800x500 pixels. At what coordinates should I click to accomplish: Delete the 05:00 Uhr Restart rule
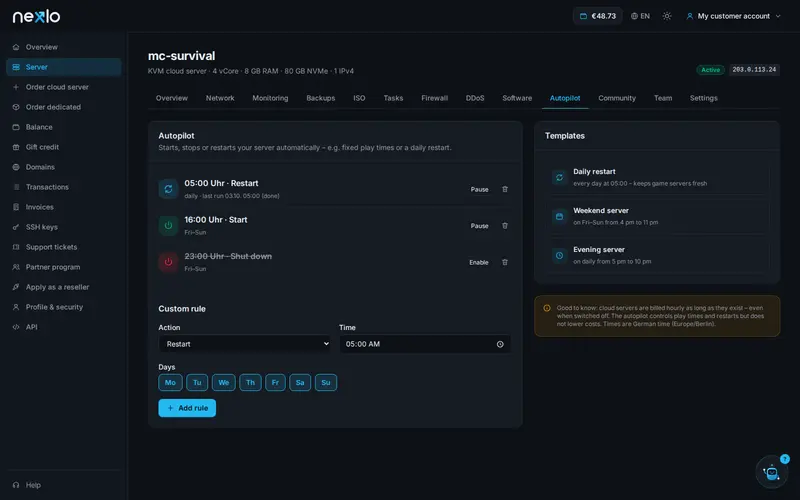pyautogui.click(x=505, y=189)
